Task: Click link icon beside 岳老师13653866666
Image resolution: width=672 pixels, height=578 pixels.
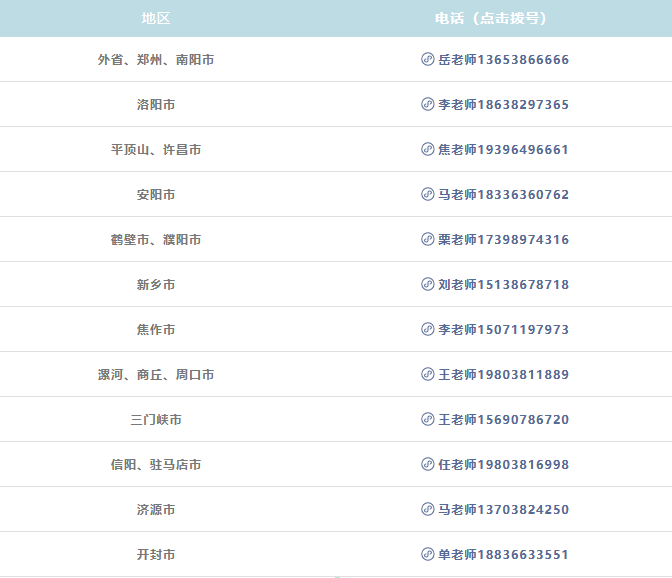Action: (427, 59)
